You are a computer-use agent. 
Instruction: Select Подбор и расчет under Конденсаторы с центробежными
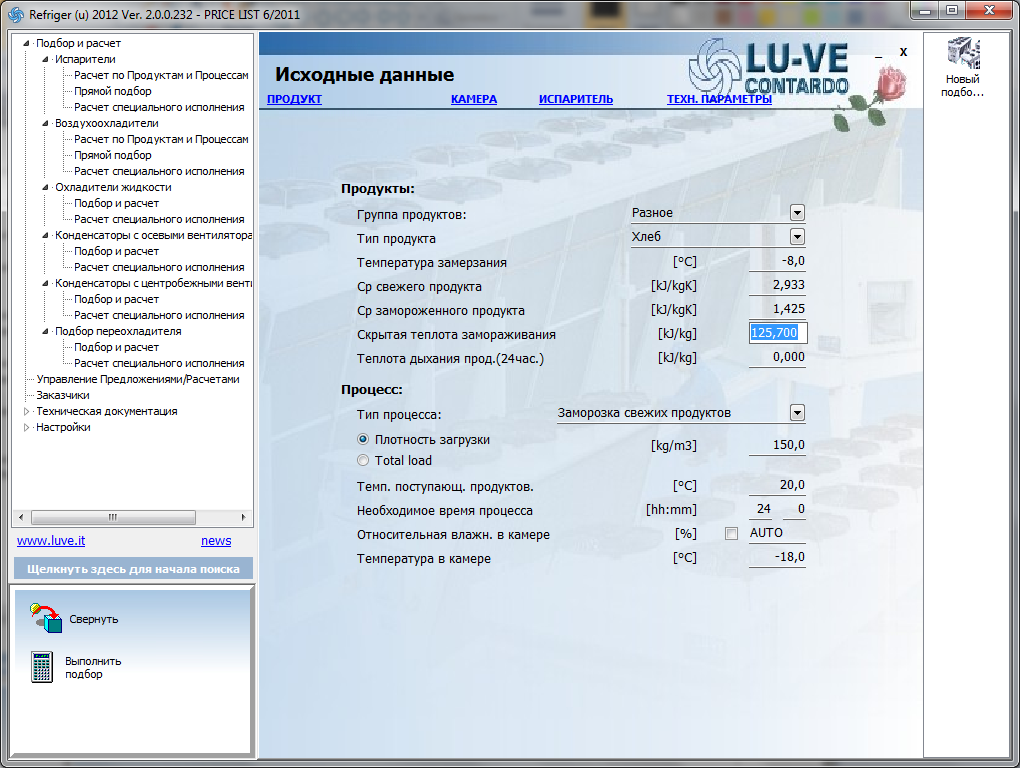116,300
